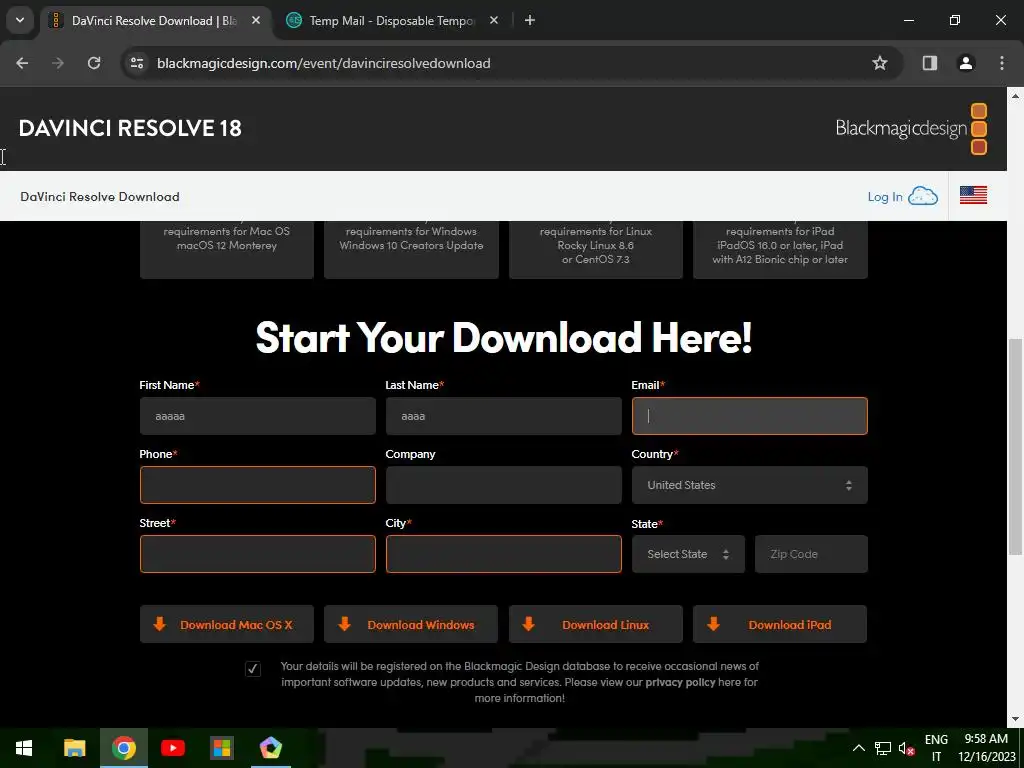
Task: Click Download Linux button
Action: point(596,624)
